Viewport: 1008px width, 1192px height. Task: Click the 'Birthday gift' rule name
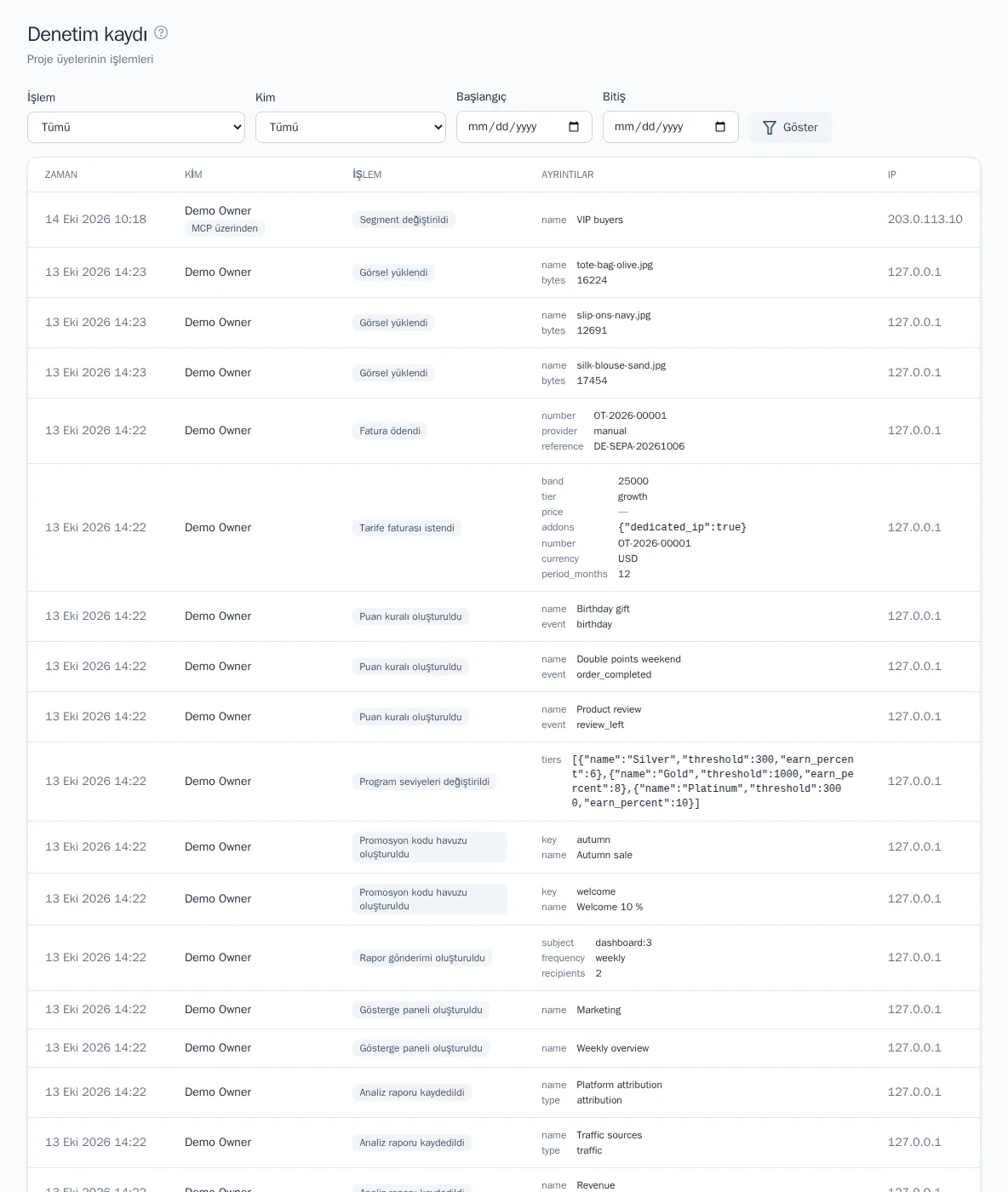(x=604, y=609)
